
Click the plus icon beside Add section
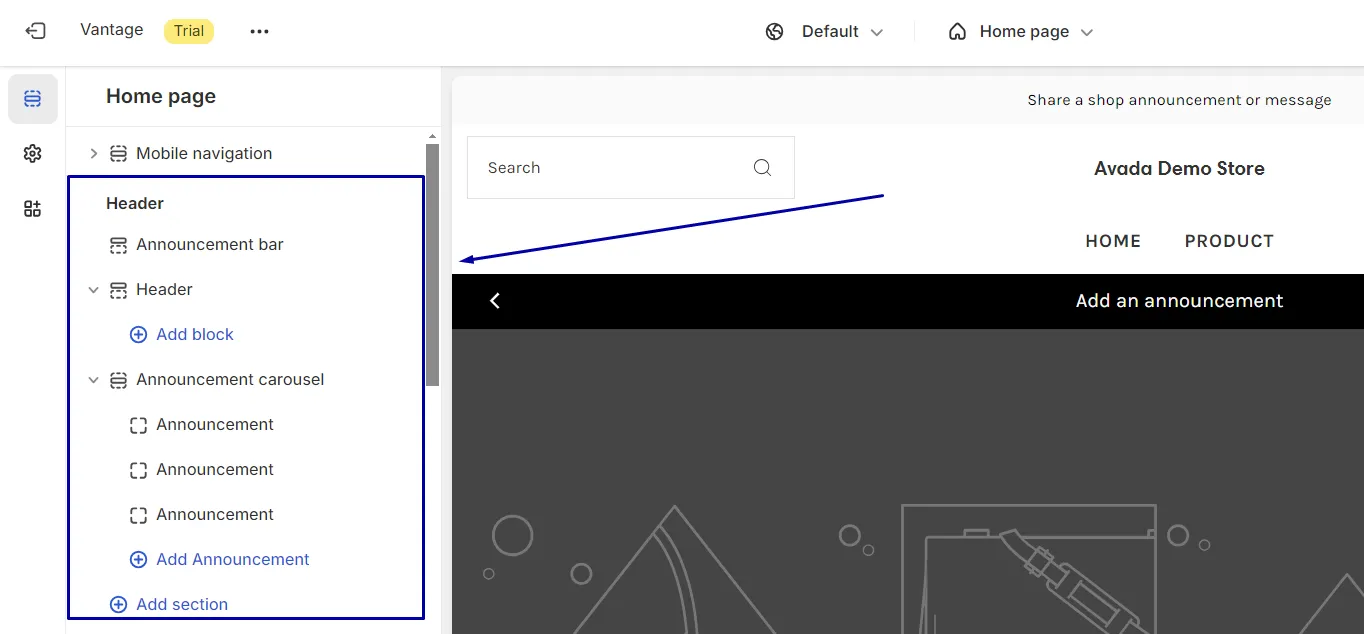[118, 605]
